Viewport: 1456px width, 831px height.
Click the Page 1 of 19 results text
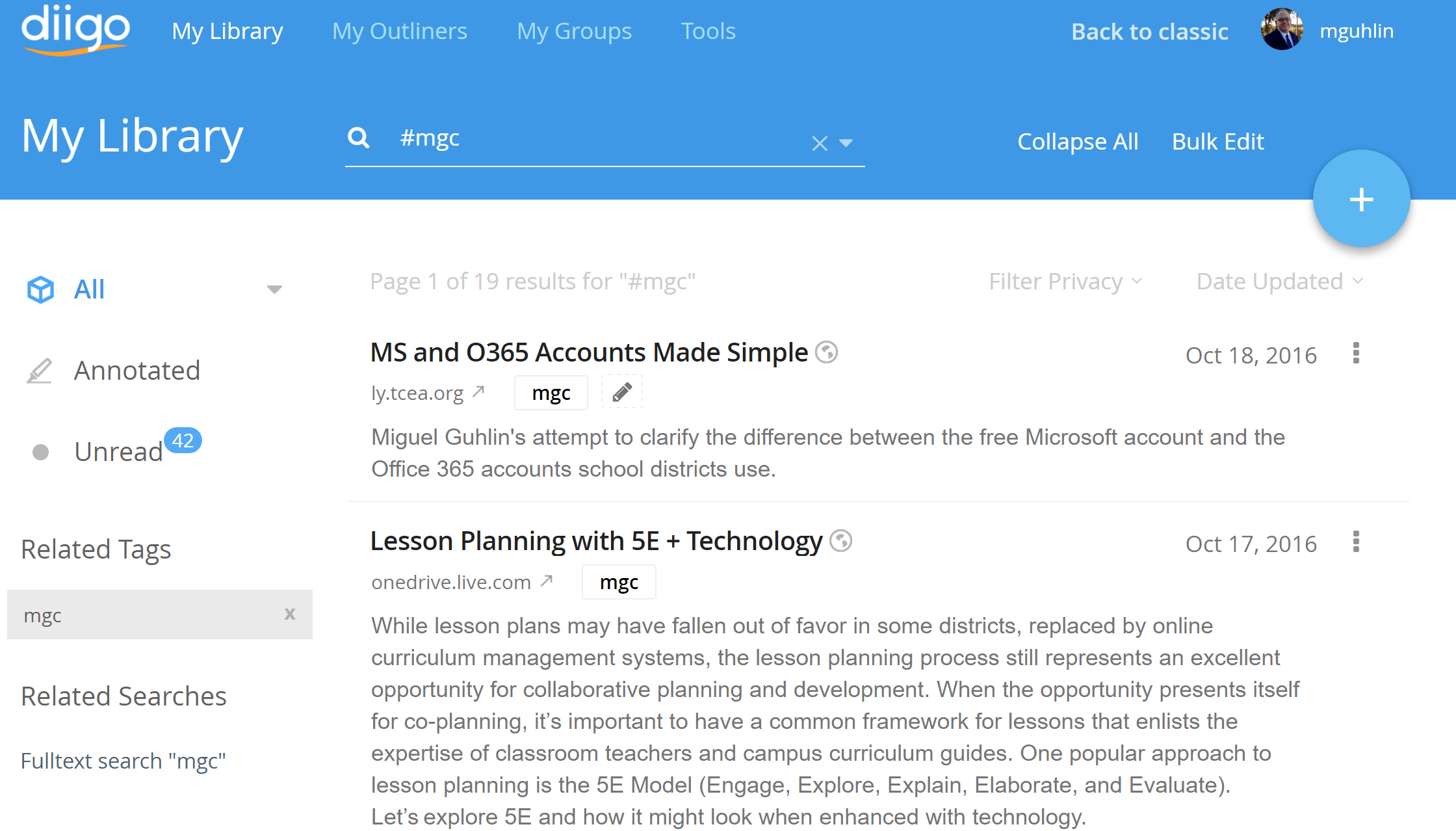tap(533, 282)
